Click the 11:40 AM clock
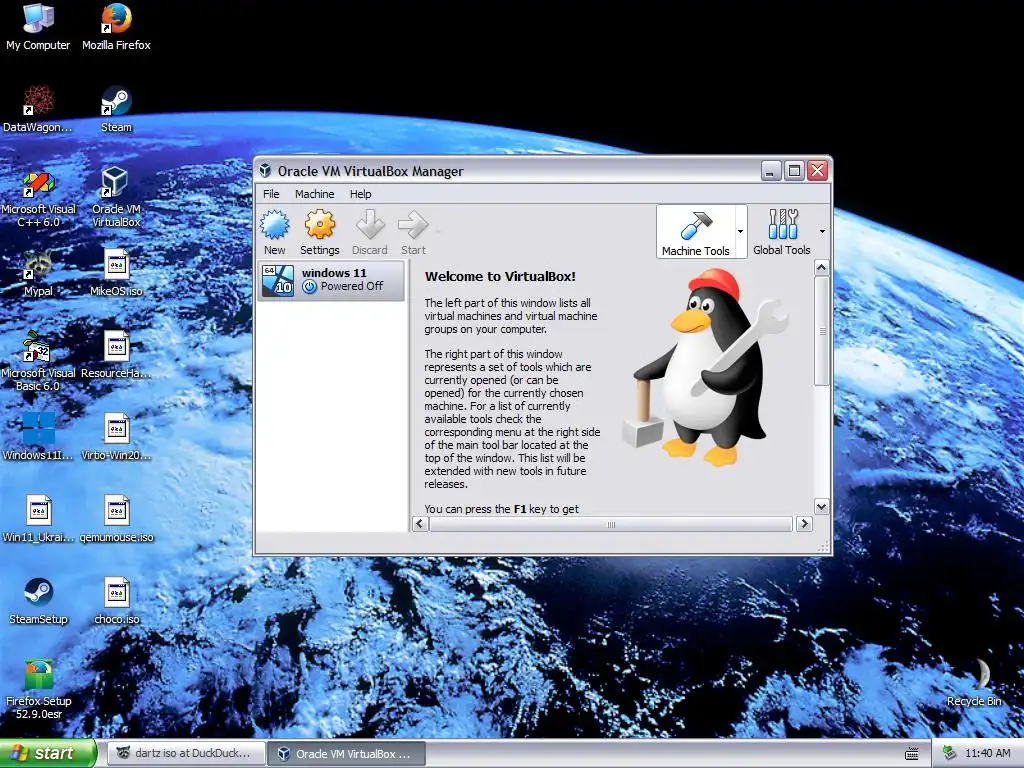Viewport: 1024px width, 768px height. click(x=987, y=754)
